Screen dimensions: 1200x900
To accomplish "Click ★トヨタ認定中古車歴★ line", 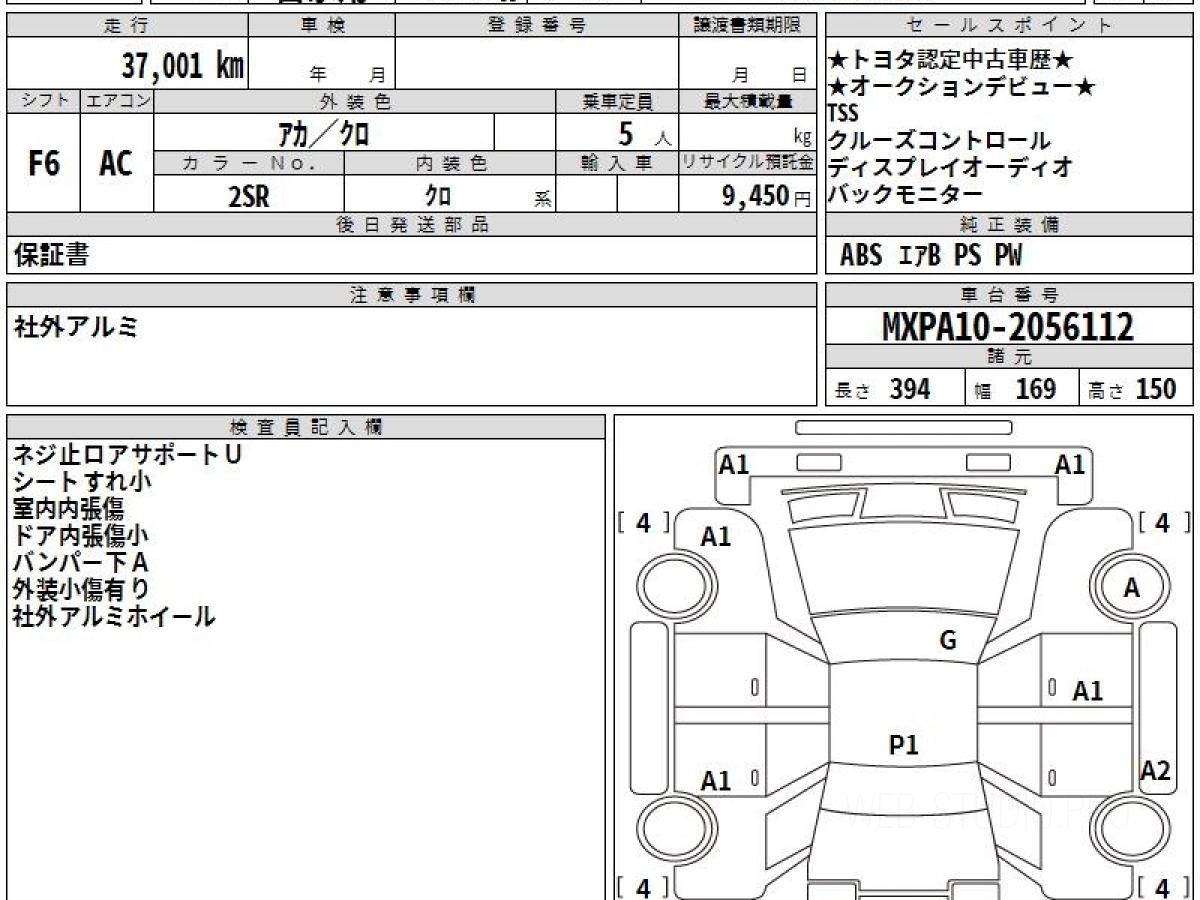I will click(x=952, y=61).
